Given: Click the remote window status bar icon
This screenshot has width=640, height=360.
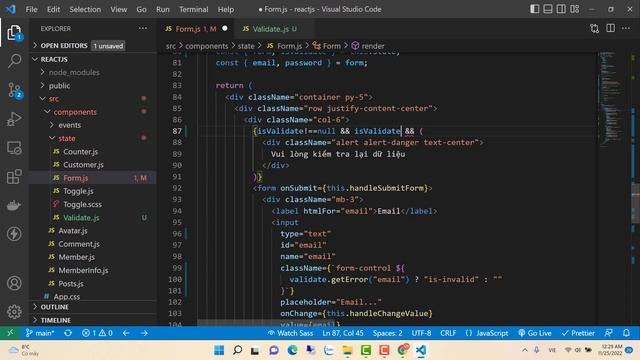Looking at the screenshot, I should 10,333.
